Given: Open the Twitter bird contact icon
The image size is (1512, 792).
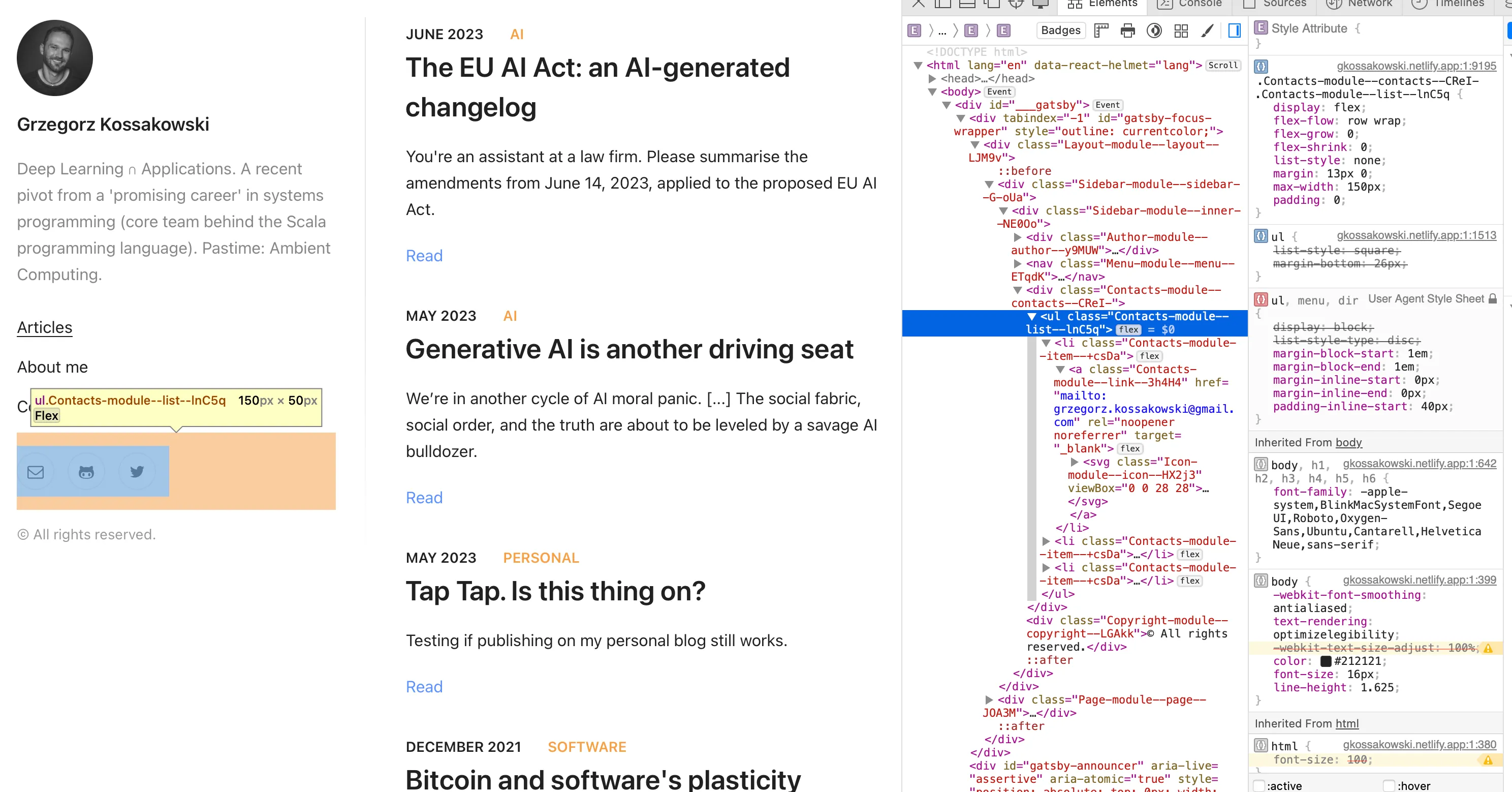Looking at the screenshot, I should click(x=137, y=471).
